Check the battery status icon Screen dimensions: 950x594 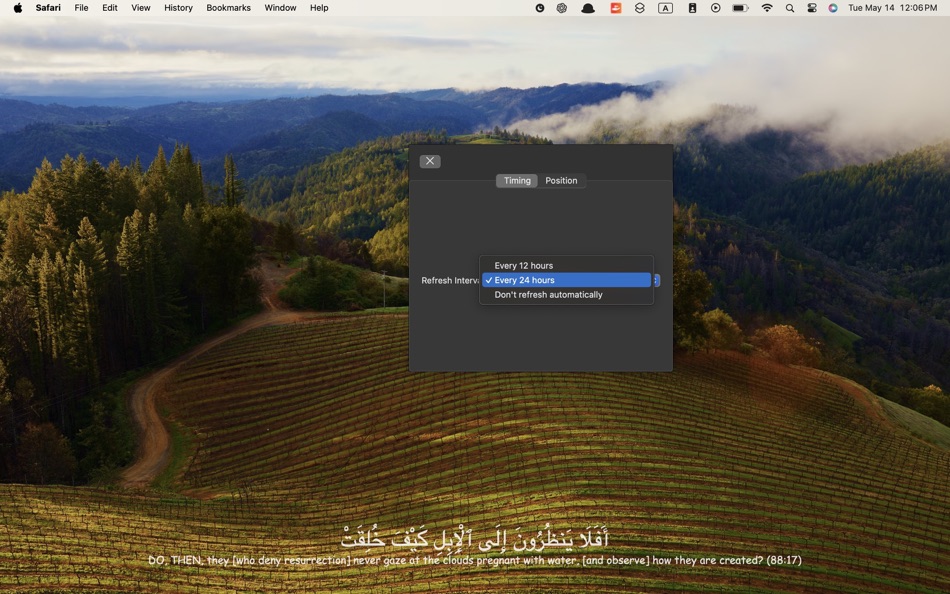click(x=740, y=8)
